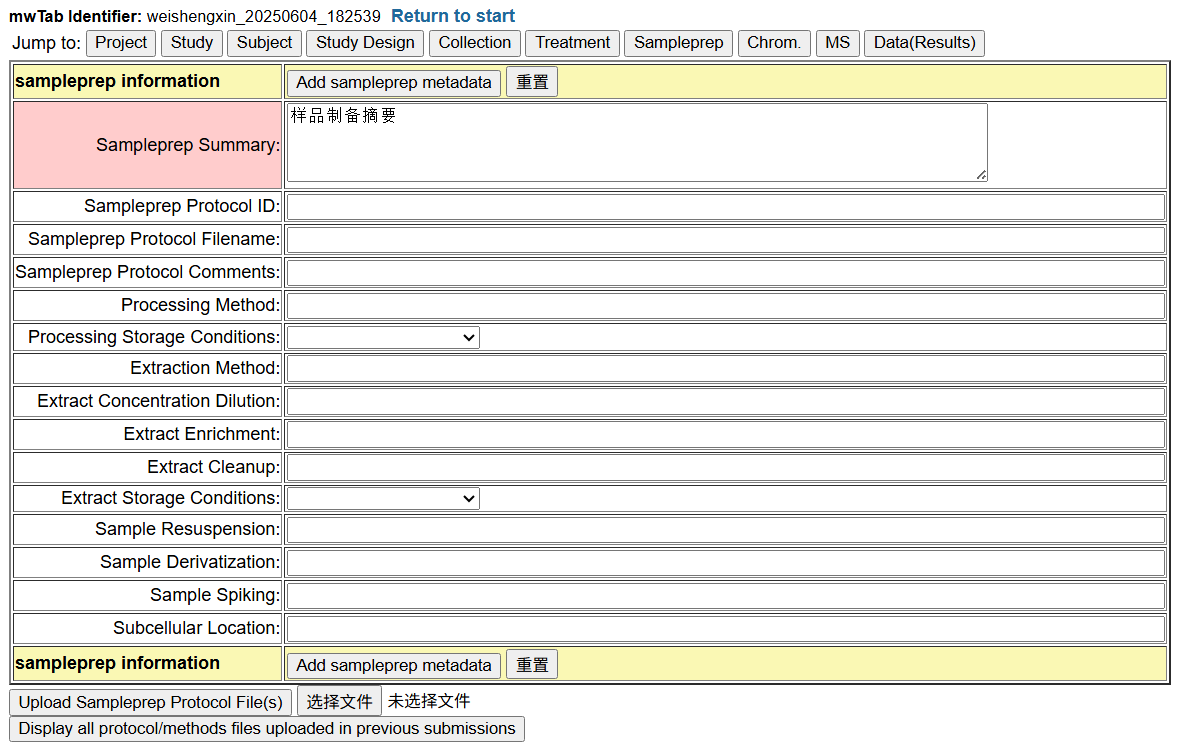Click top Add sampleprep metadata button
The image size is (1178, 746).
pos(394,82)
